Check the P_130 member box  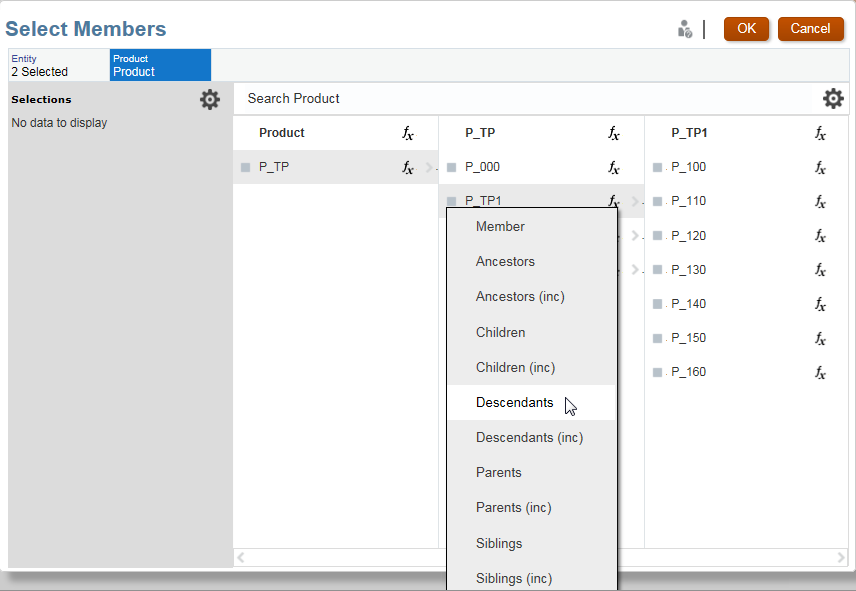coord(657,270)
